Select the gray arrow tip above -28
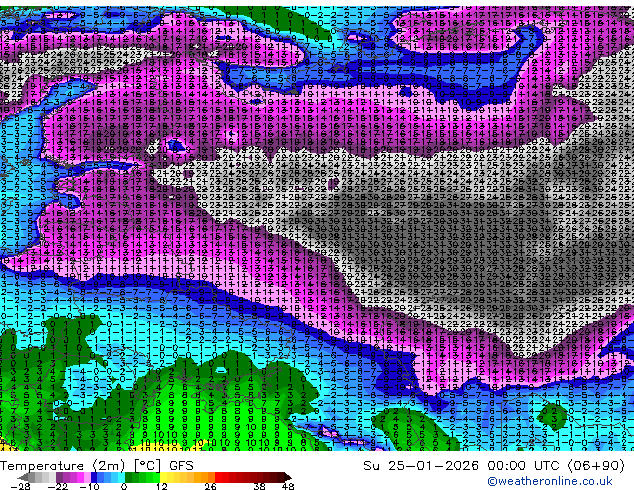The width and height of the screenshot is (634, 490). click(x=23, y=477)
